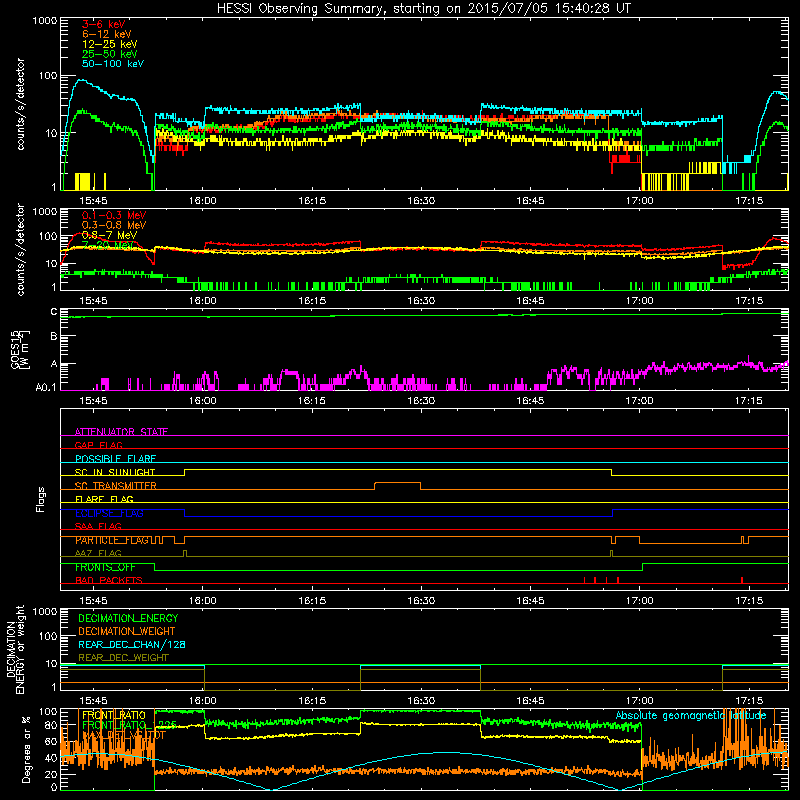Click the yellow FRONT_RATIO legend label
This screenshot has width=800, height=800.
point(114,715)
